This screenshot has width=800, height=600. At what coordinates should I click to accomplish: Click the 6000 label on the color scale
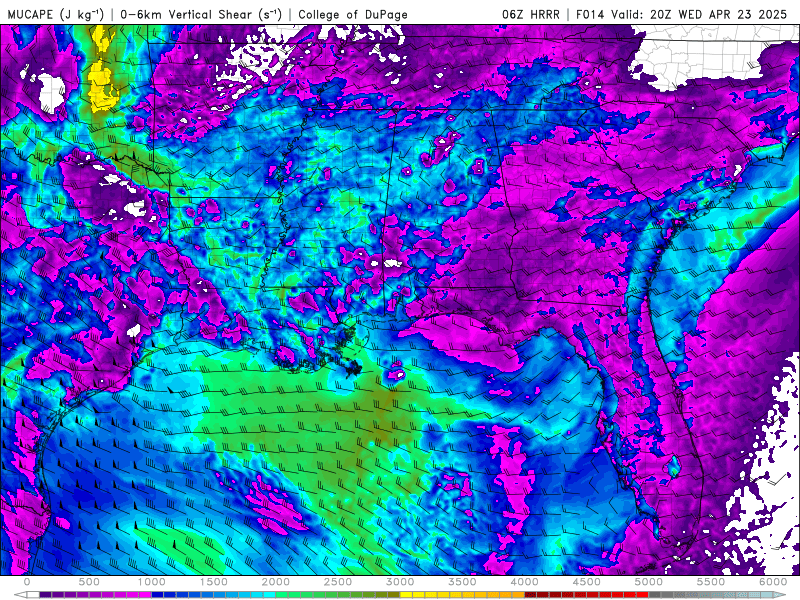coord(774,582)
